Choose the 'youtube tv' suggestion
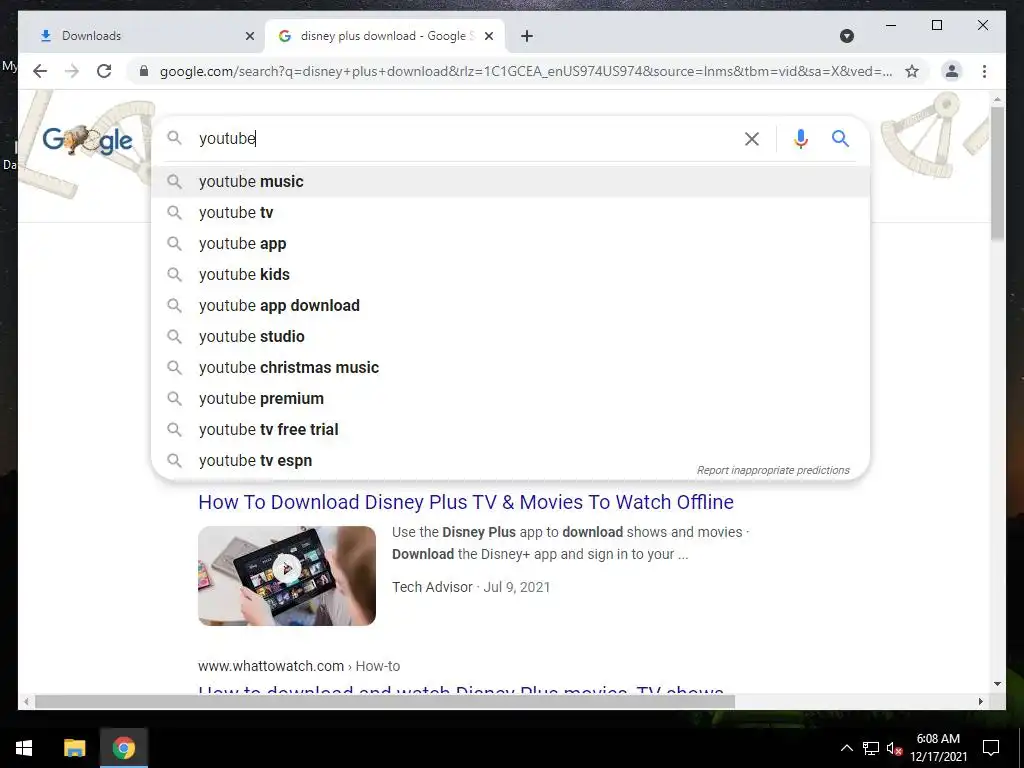 point(511,212)
